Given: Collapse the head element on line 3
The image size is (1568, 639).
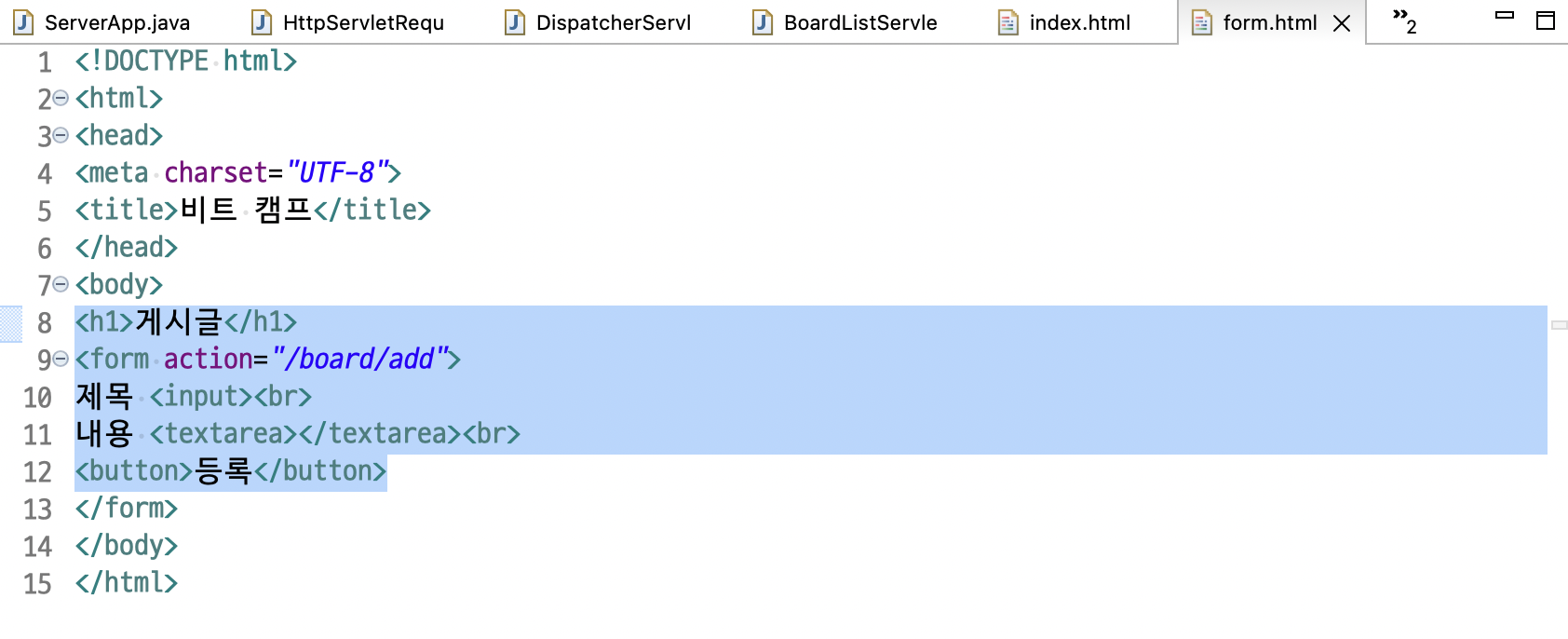Looking at the screenshot, I should point(61,135).
